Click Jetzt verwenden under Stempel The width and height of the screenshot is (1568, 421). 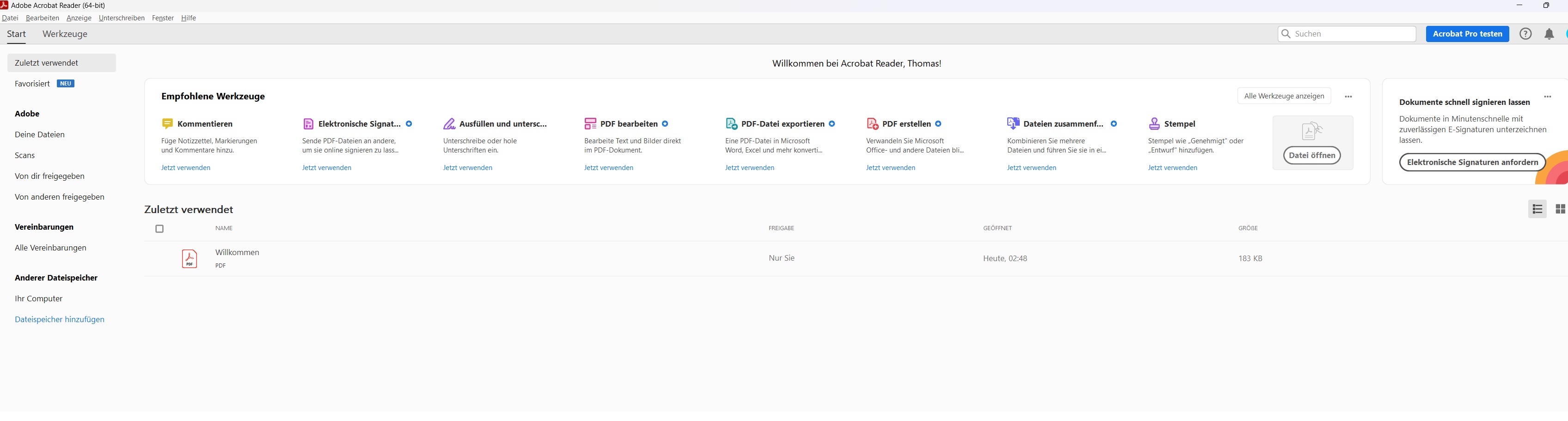(1172, 168)
